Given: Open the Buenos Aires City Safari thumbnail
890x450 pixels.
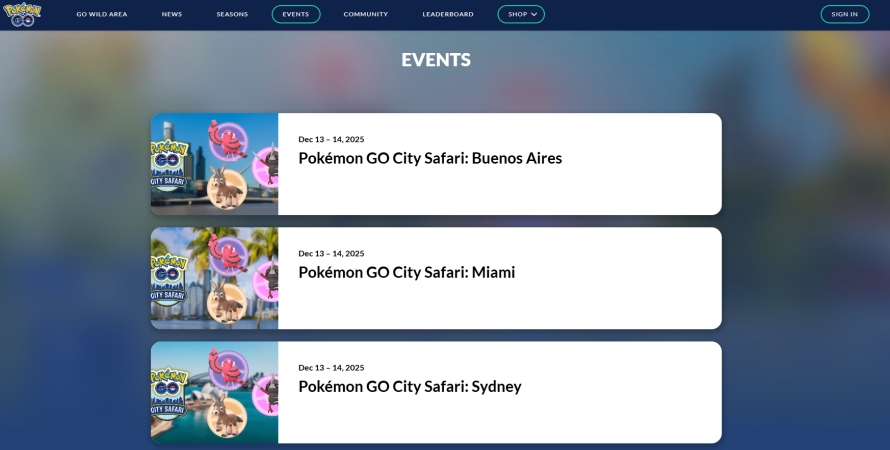Looking at the screenshot, I should point(215,164).
